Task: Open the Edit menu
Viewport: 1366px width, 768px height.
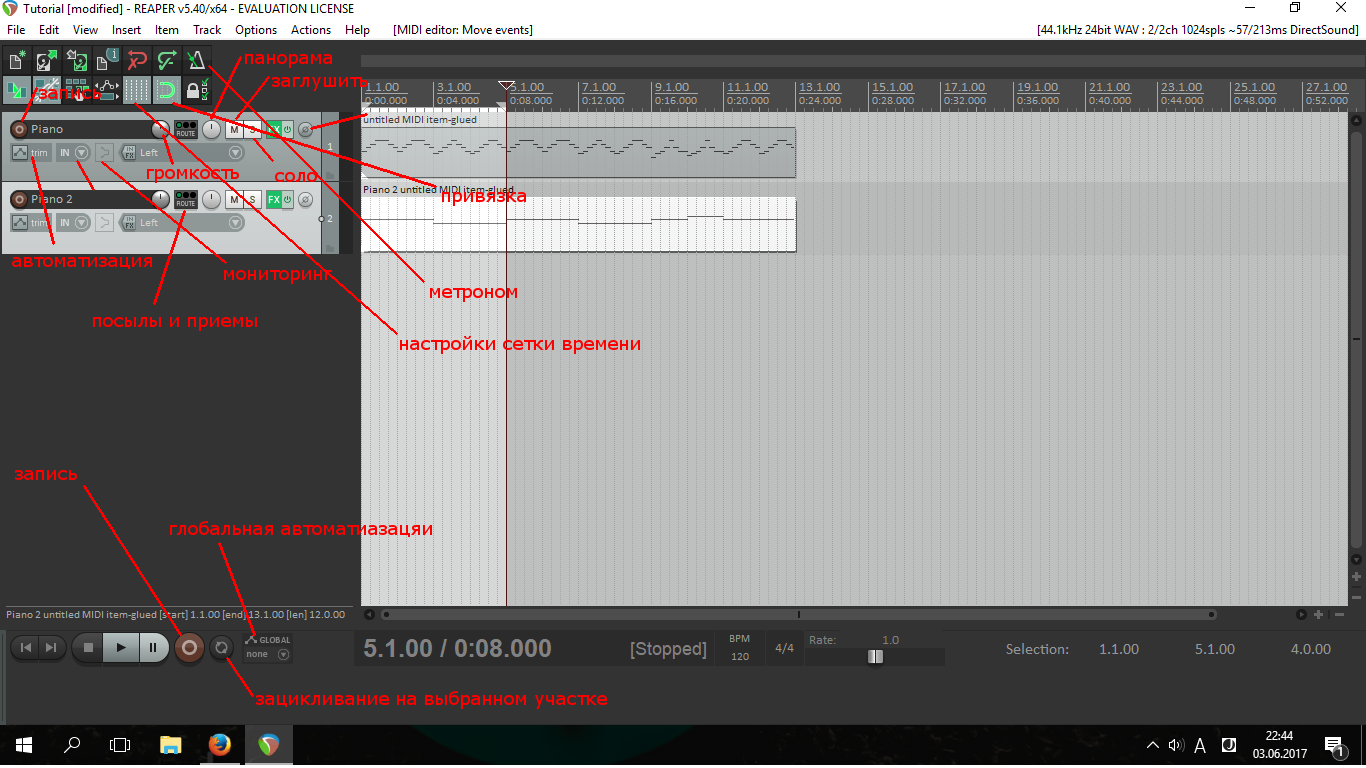Action: 49,30
